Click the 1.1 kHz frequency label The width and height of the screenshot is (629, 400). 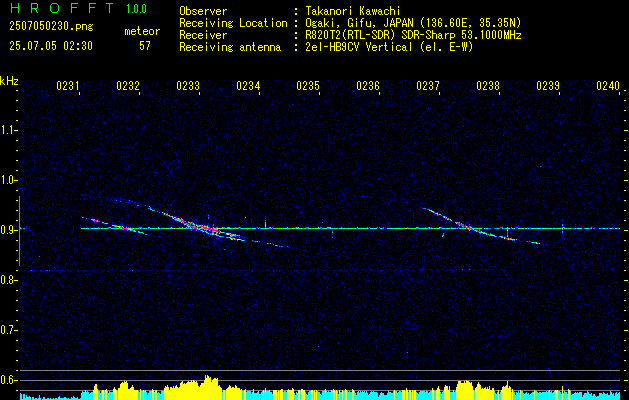[x=8, y=130]
